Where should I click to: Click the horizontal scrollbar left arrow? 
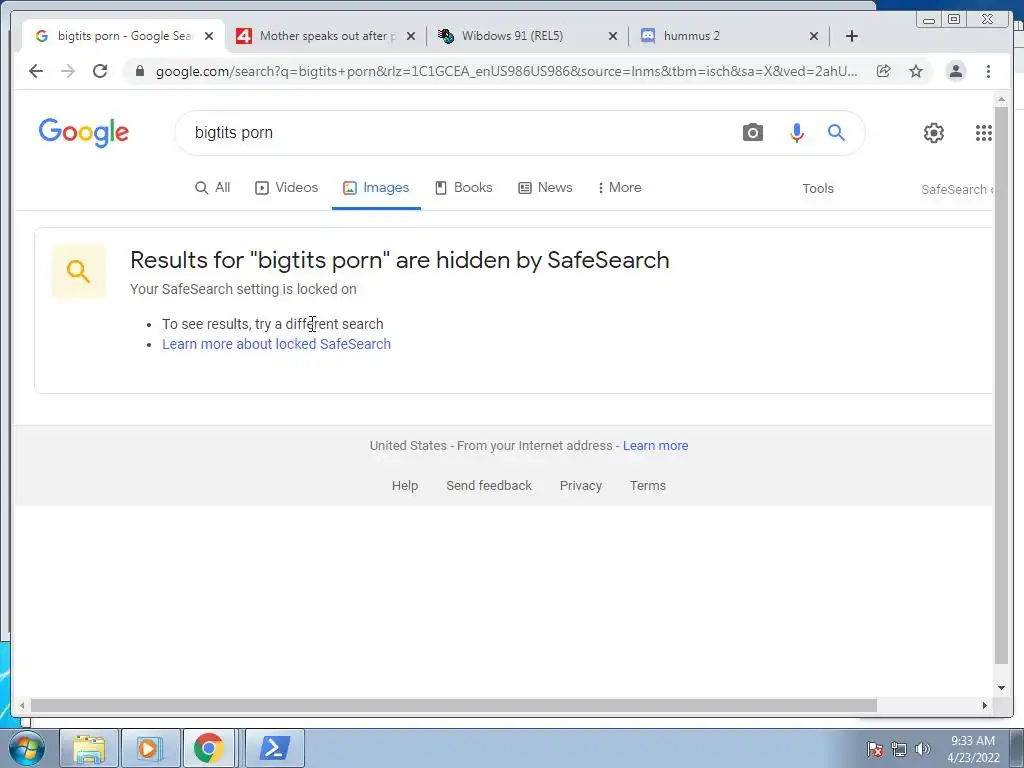coord(22,705)
